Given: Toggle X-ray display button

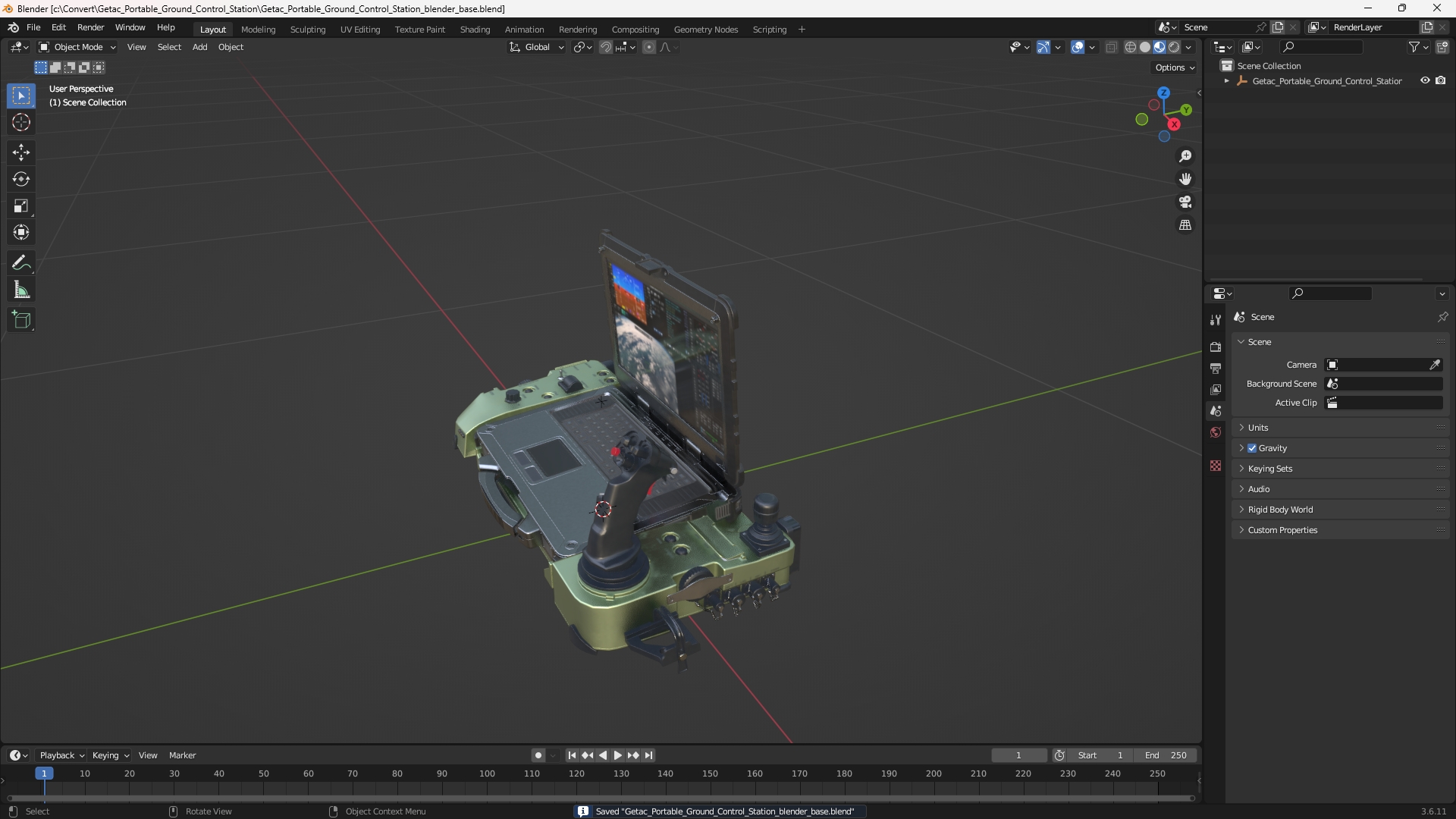Looking at the screenshot, I should point(1112,47).
